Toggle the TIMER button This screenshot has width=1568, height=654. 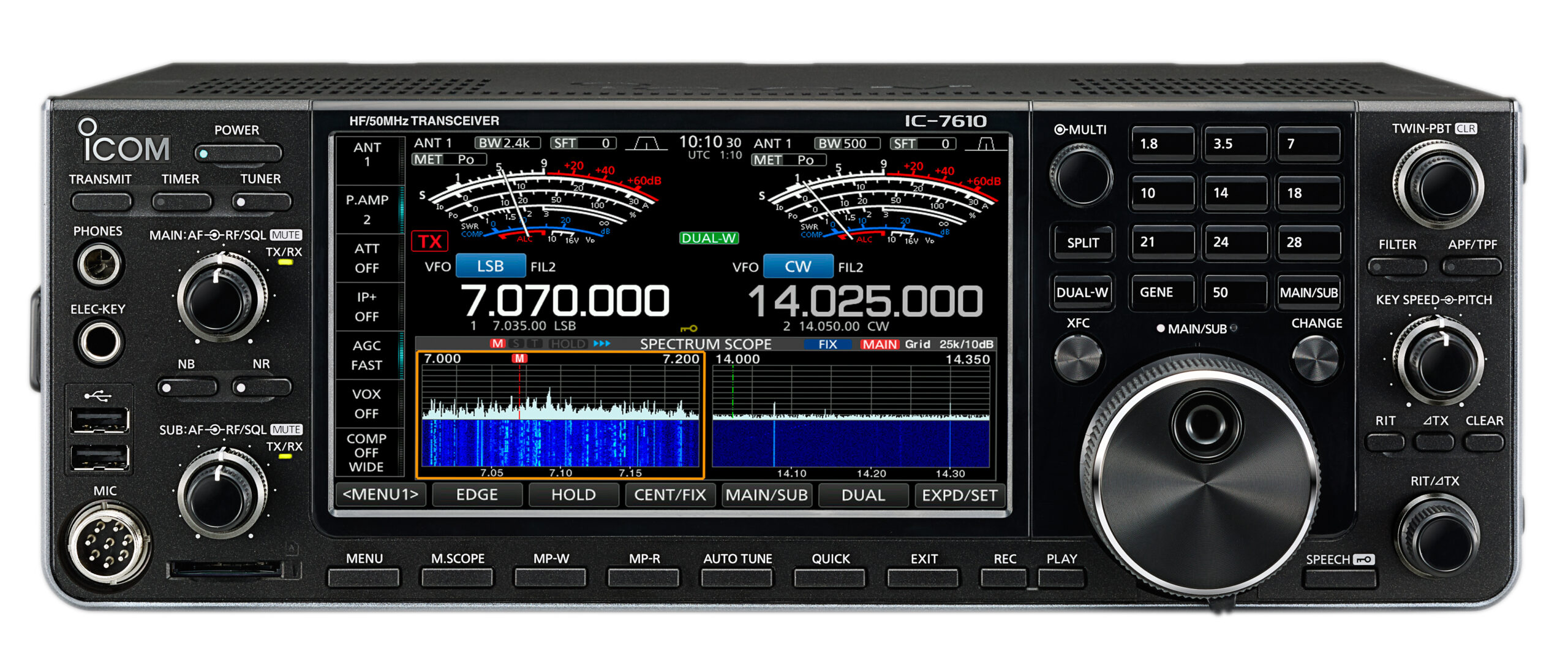[x=181, y=201]
